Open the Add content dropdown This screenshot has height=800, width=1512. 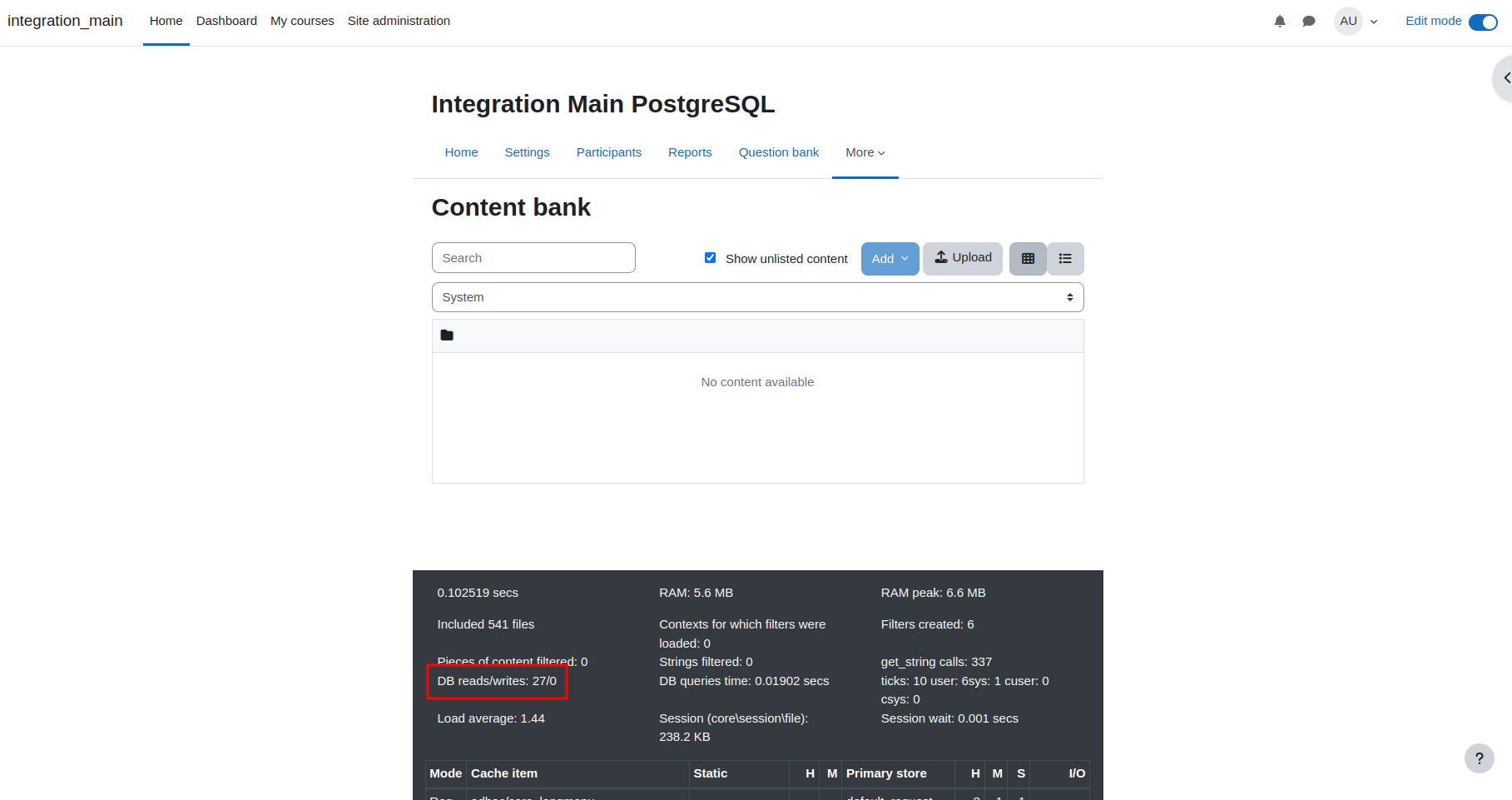890,259
